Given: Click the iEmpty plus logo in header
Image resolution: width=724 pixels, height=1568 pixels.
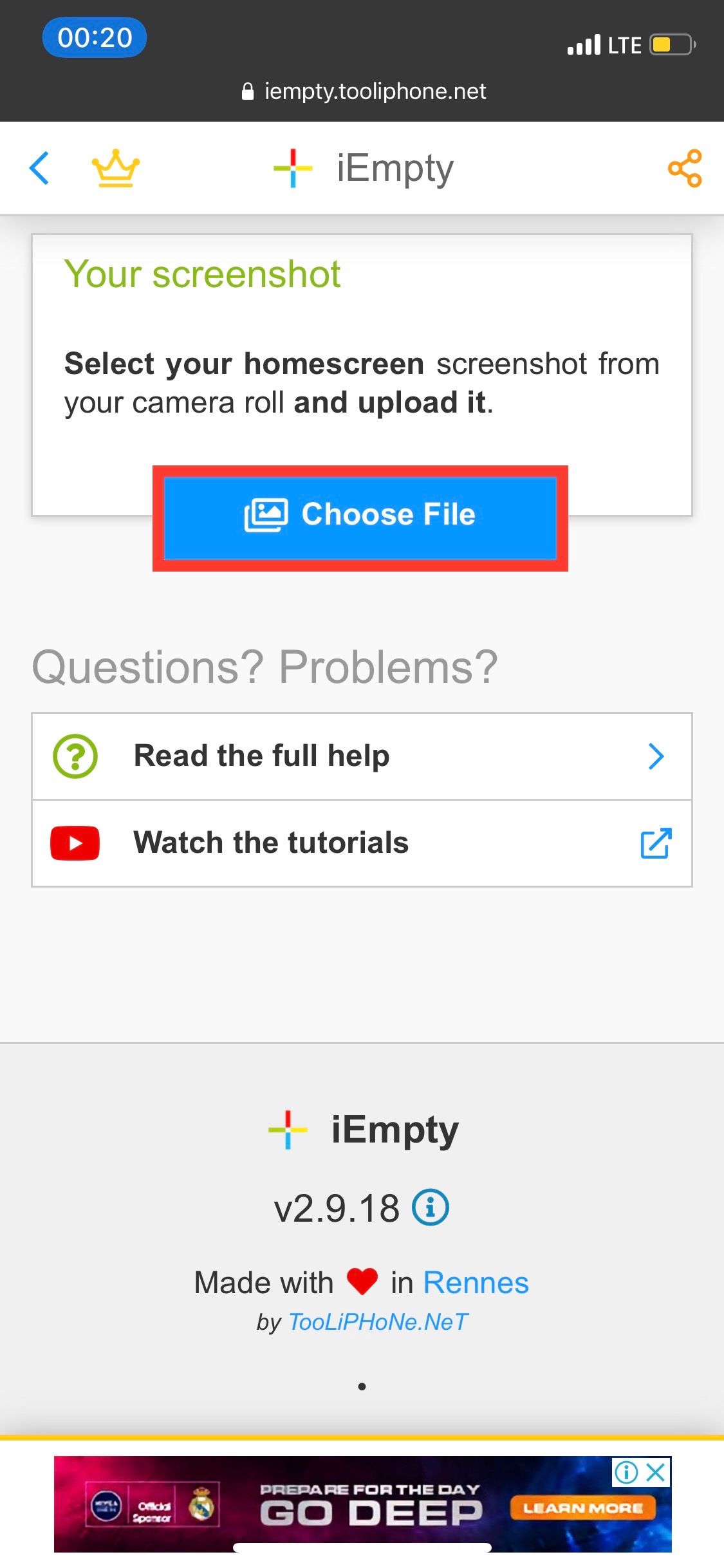Looking at the screenshot, I should pyautogui.click(x=293, y=167).
